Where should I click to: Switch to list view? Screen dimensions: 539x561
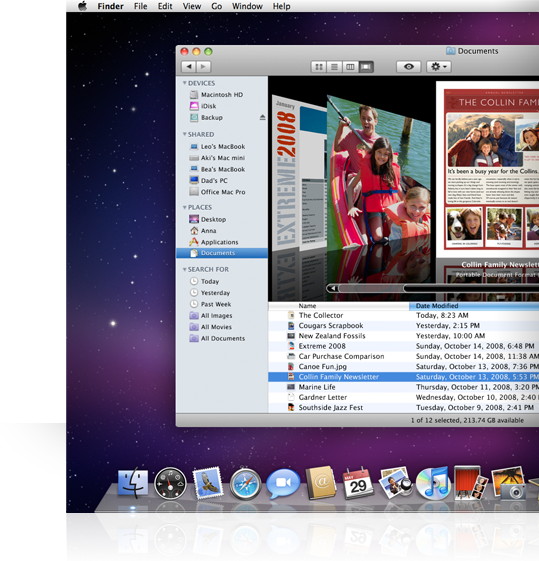tap(334, 67)
